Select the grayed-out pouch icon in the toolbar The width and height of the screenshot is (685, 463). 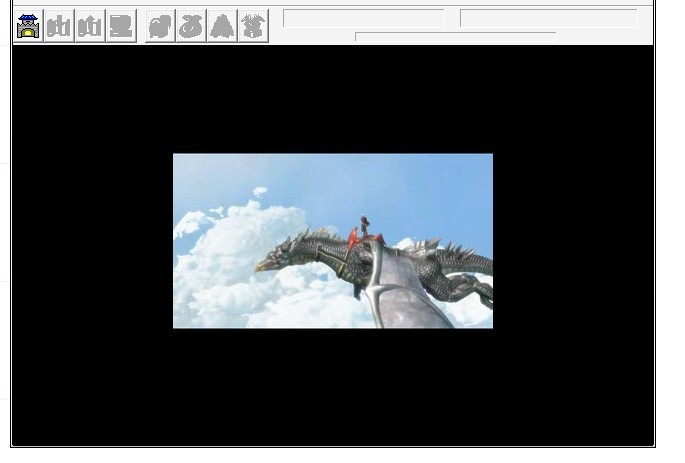[x=191, y=26]
